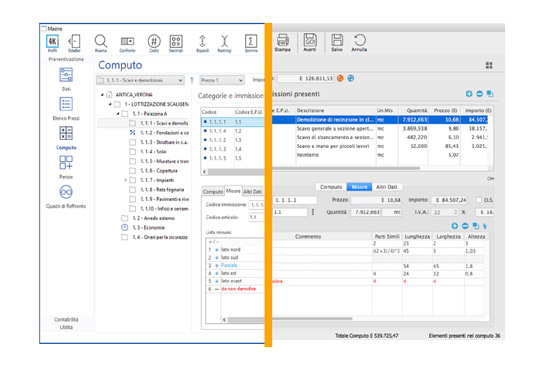The height and width of the screenshot is (373, 544).
Task: Click the blue up arrow beside category dropdown
Action: point(192,80)
